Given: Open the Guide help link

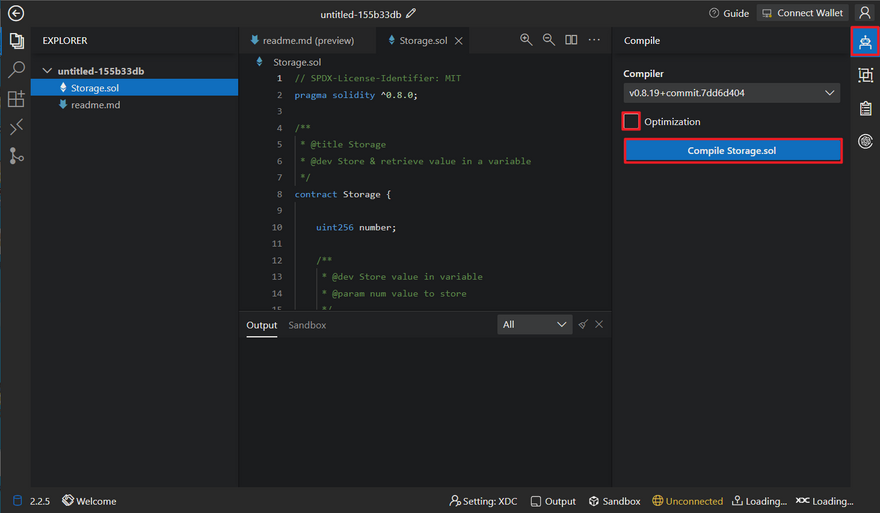Looking at the screenshot, I should pyautogui.click(x=729, y=13).
